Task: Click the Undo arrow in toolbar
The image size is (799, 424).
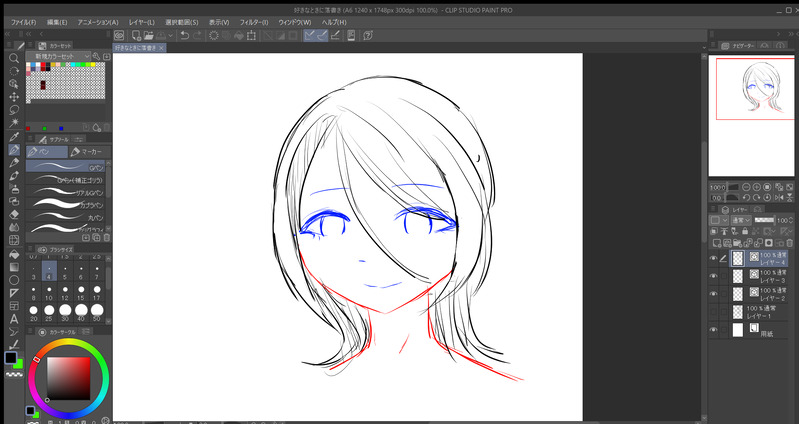Action: [x=184, y=35]
